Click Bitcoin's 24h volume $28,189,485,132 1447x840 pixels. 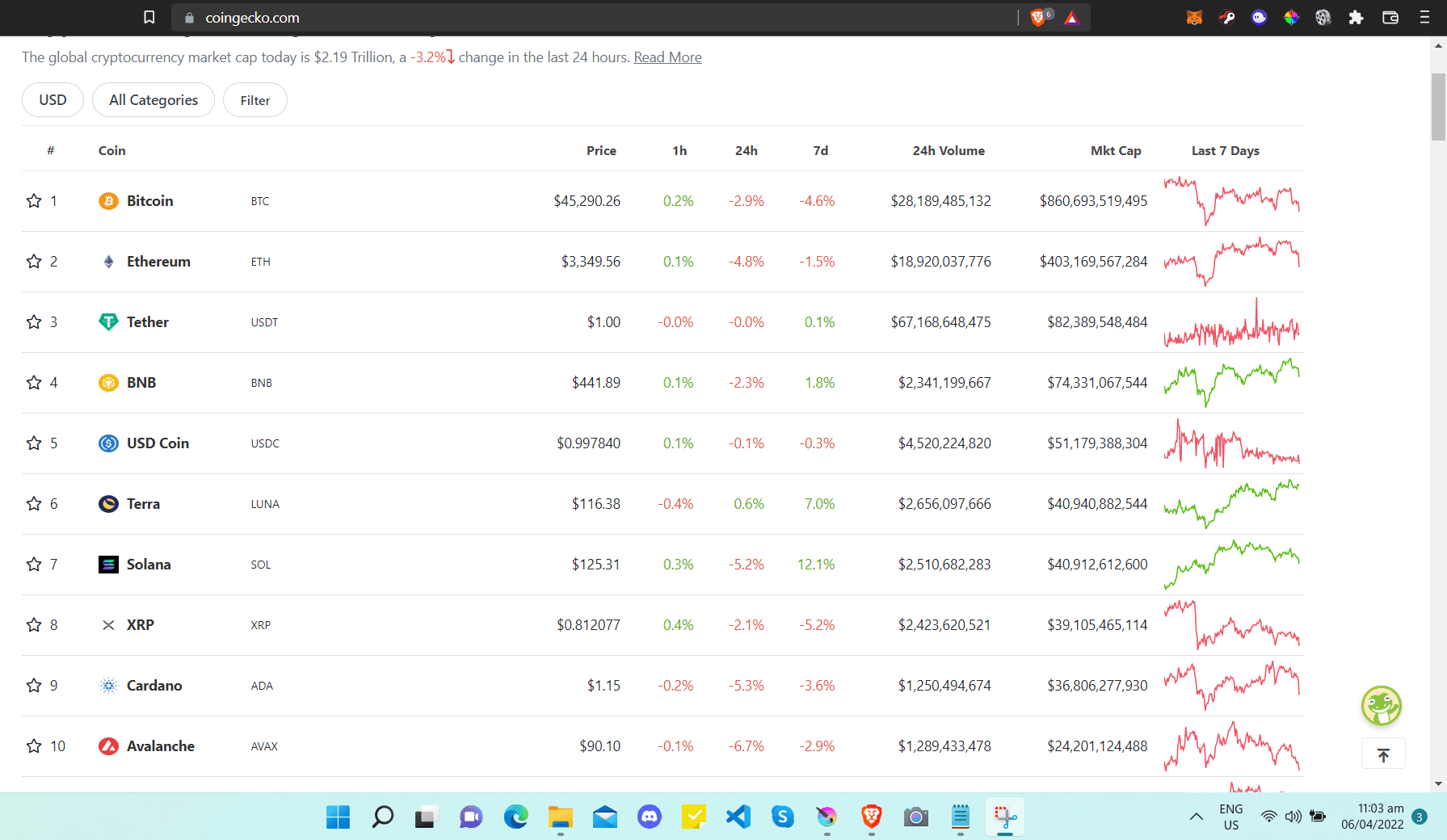pyautogui.click(x=940, y=201)
